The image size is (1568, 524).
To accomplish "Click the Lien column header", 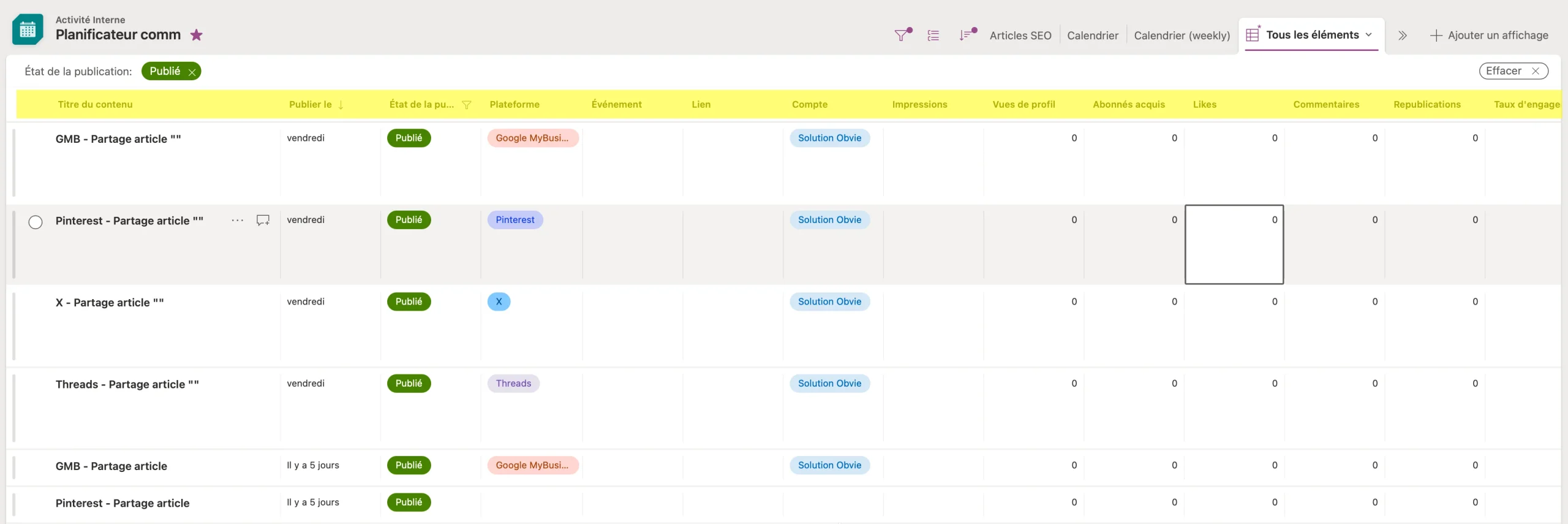I will [701, 104].
